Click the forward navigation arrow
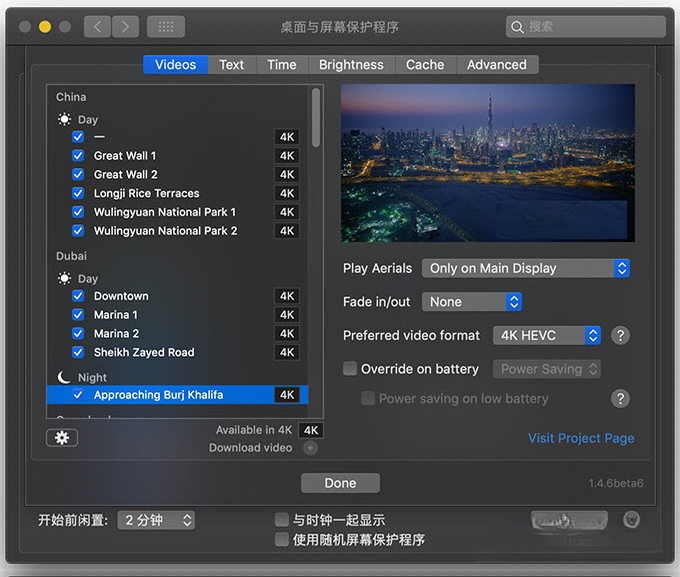This screenshot has height=577, width=680. 125,27
